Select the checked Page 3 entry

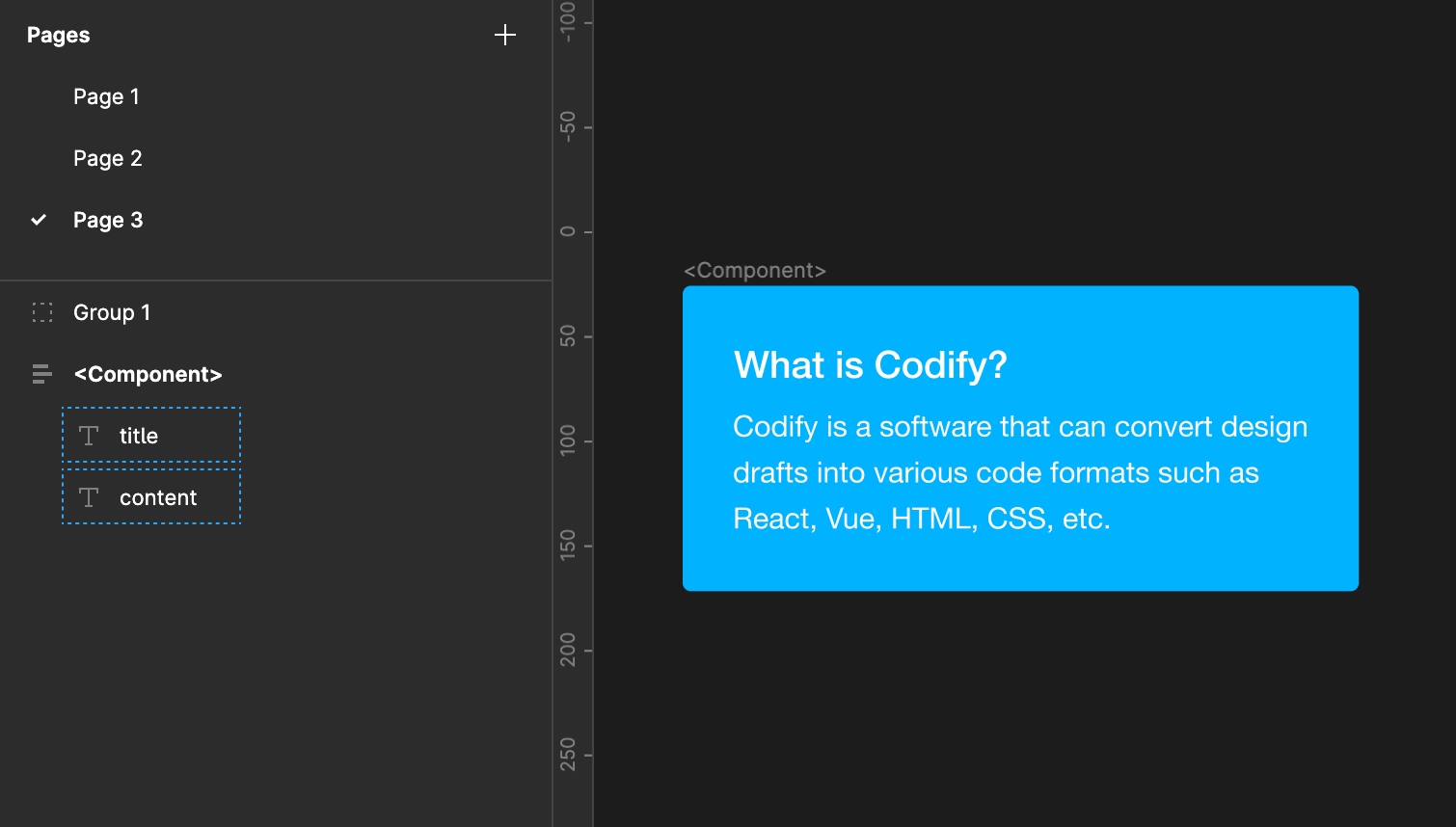pyautogui.click(x=108, y=220)
